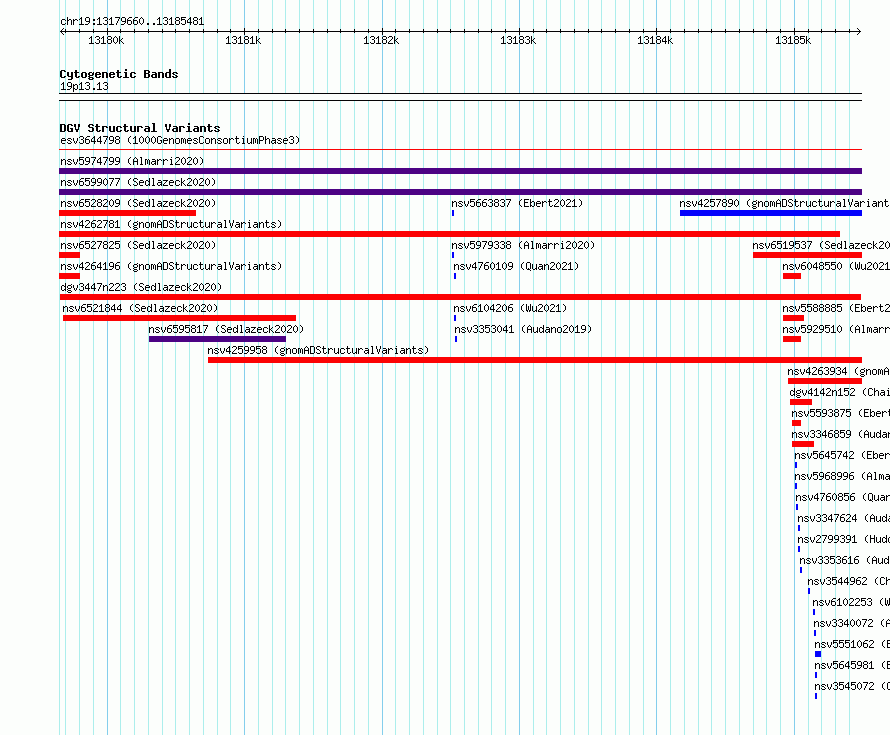
Task: Click nsv4760109 (Quan2021) label
Action: (x=516, y=266)
